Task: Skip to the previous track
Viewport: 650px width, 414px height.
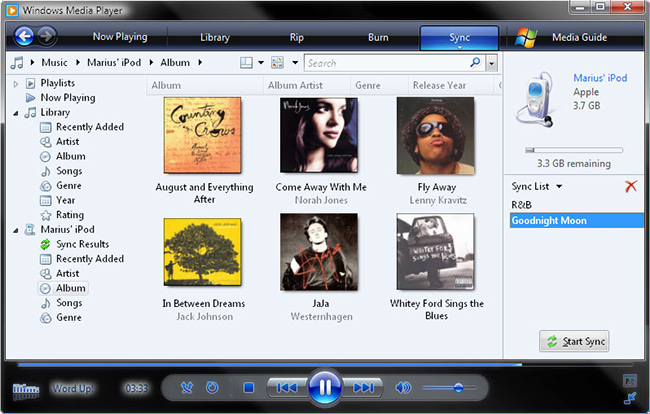Action: 286,387
